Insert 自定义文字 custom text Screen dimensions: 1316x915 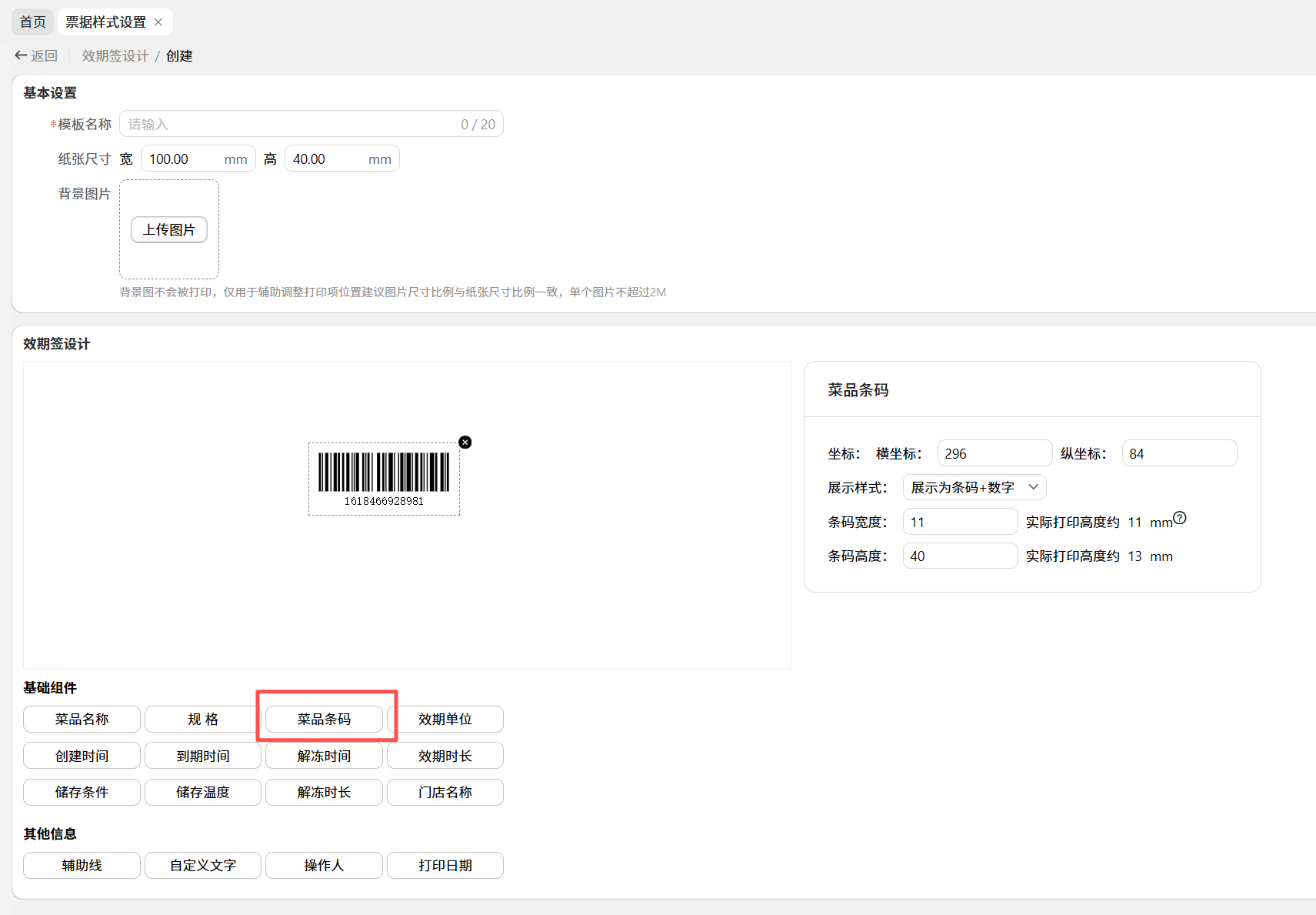(203, 865)
